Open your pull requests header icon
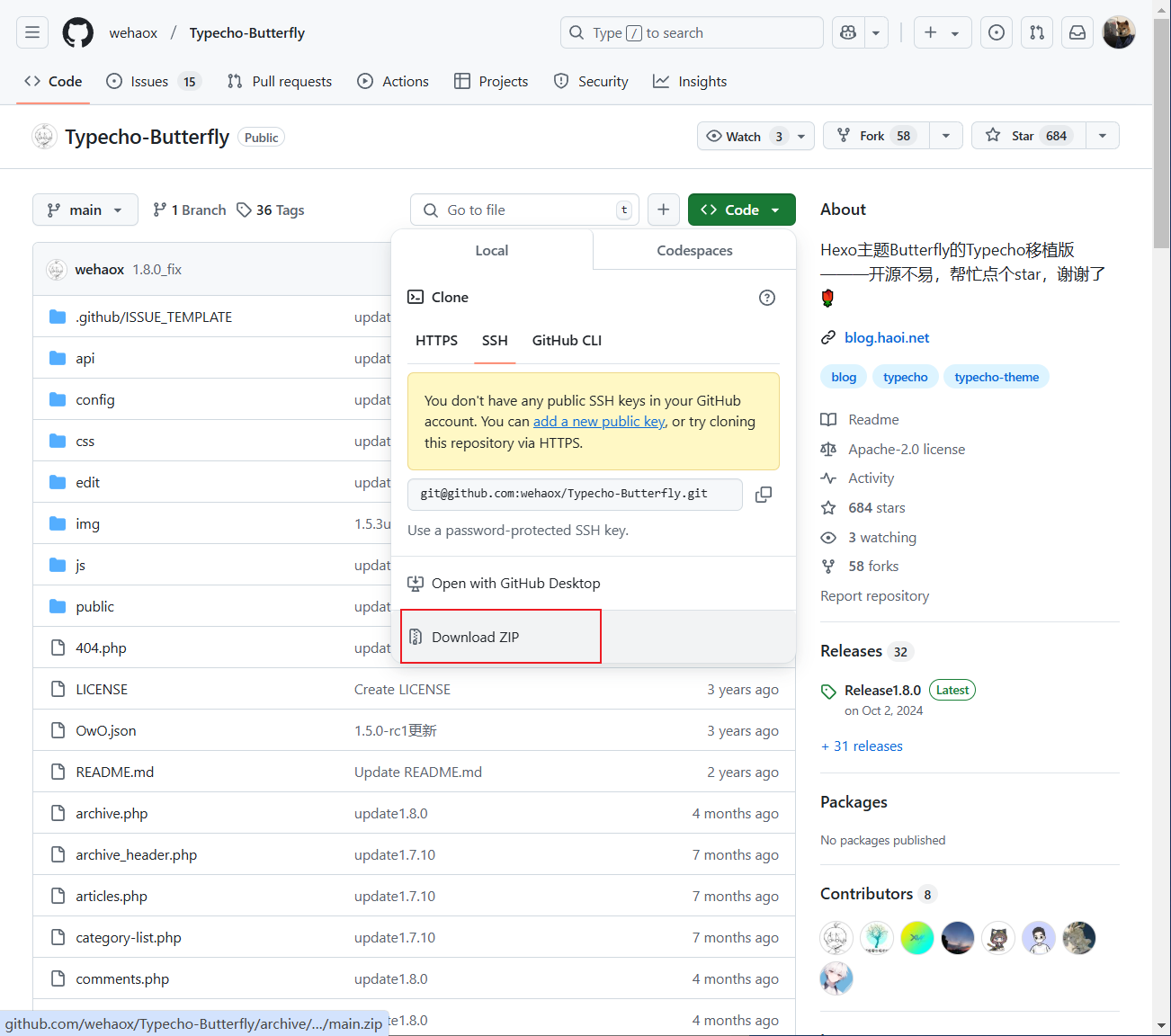 (x=1037, y=33)
